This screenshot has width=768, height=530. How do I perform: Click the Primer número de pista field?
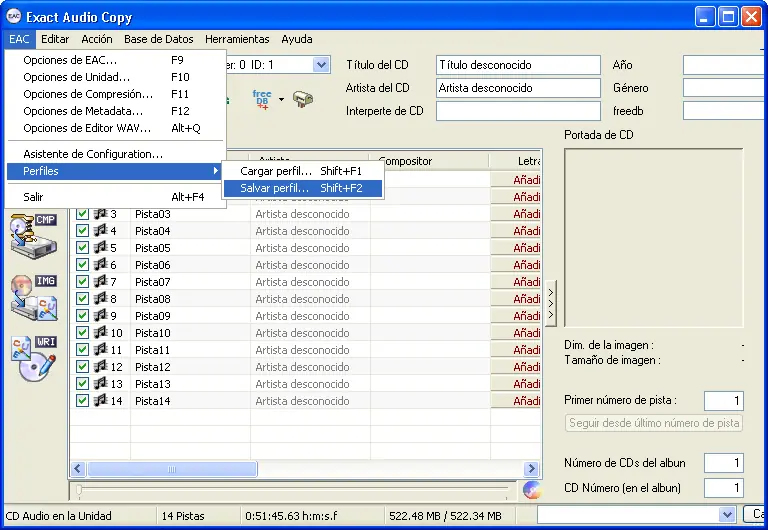click(x=724, y=401)
